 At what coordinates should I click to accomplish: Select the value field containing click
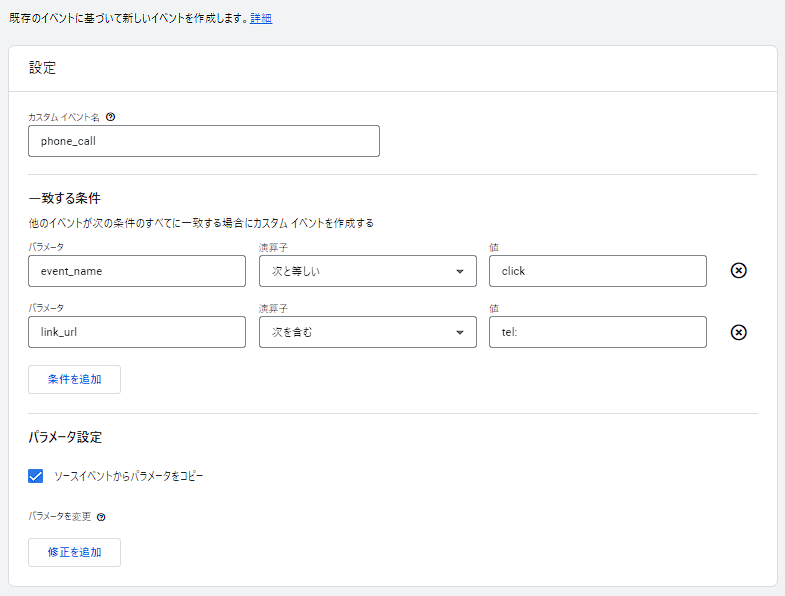pyautogui.click(x=597, y=271)
